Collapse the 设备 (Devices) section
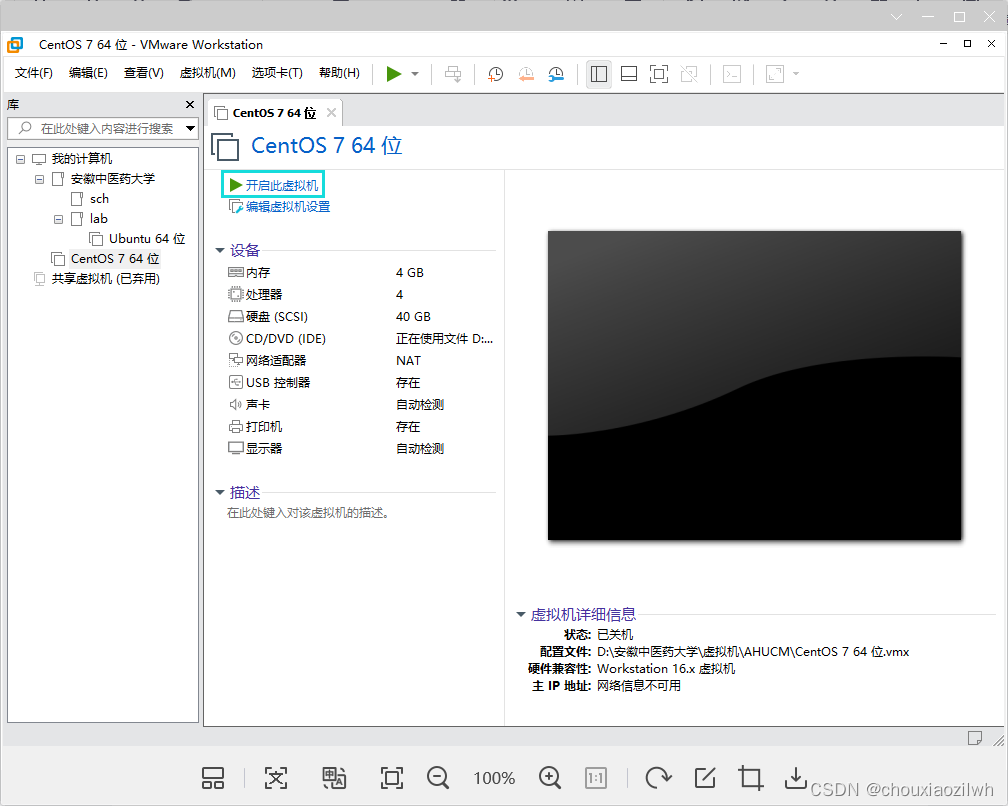 pos(220,251)
